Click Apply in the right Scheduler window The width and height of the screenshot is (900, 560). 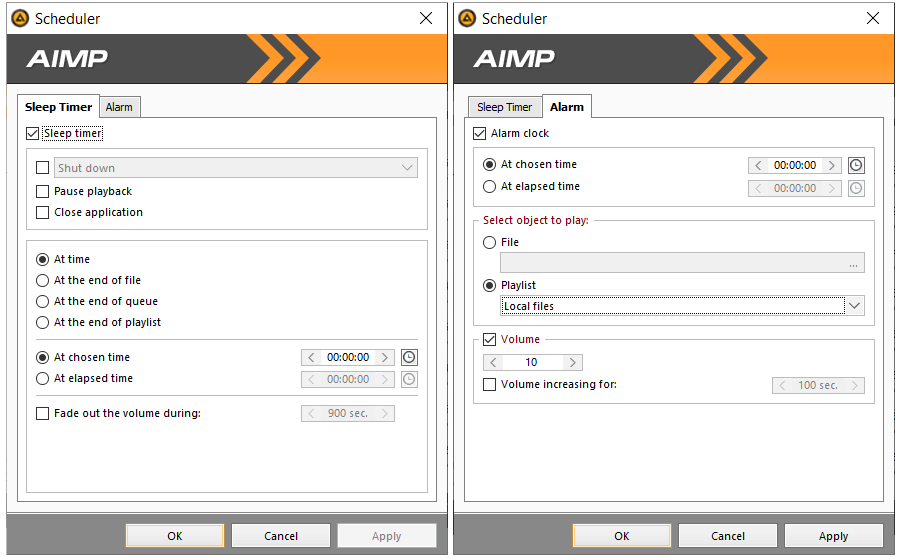click(834, 536)
